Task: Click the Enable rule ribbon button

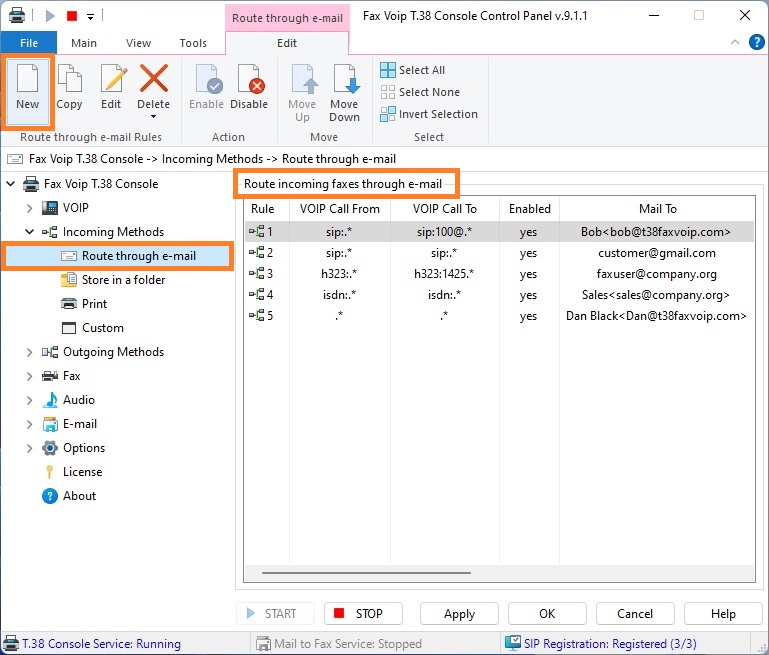Action: (x=206, y=87)
